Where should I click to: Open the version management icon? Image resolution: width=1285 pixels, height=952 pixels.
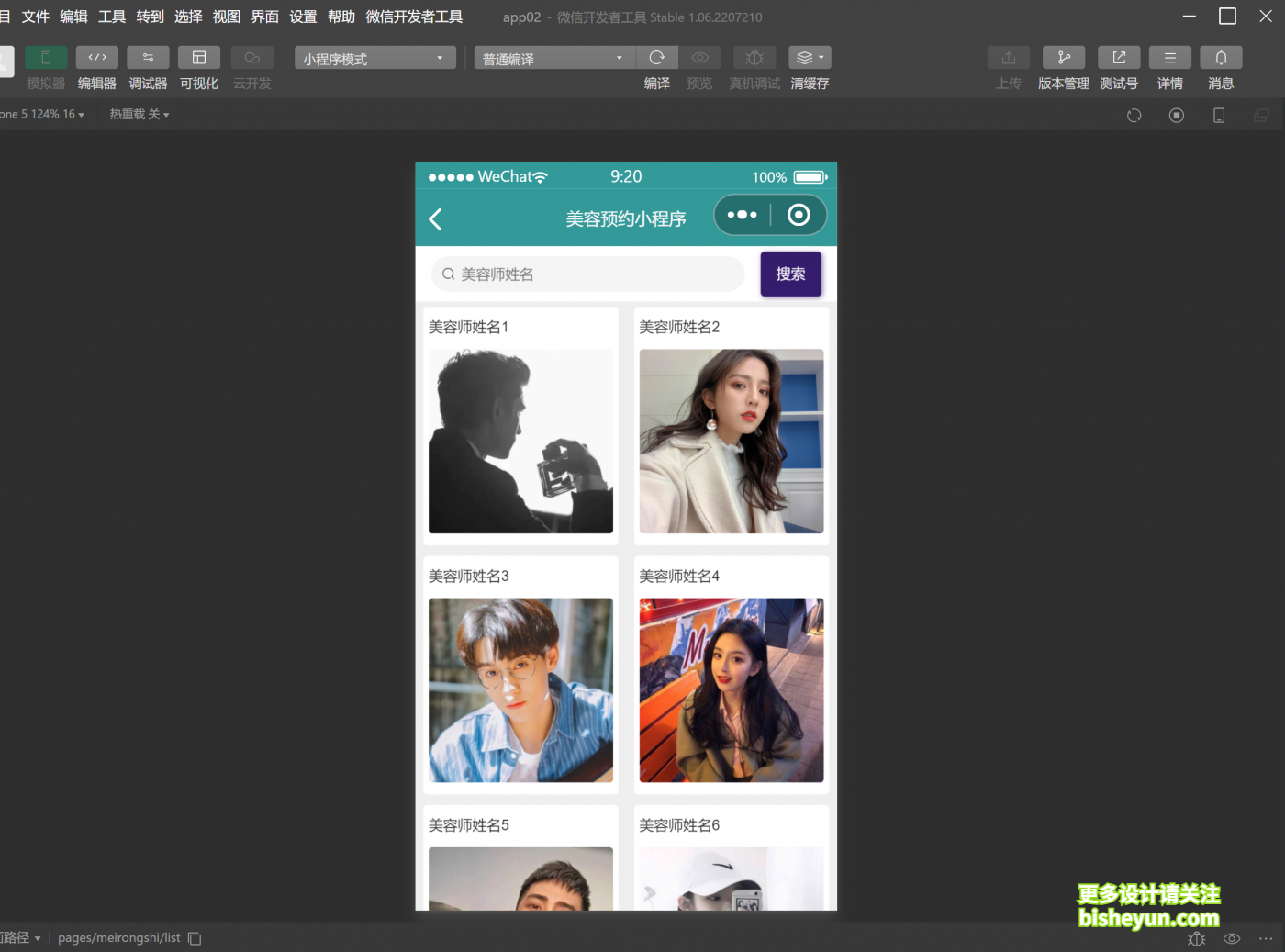coord(1064,58)
